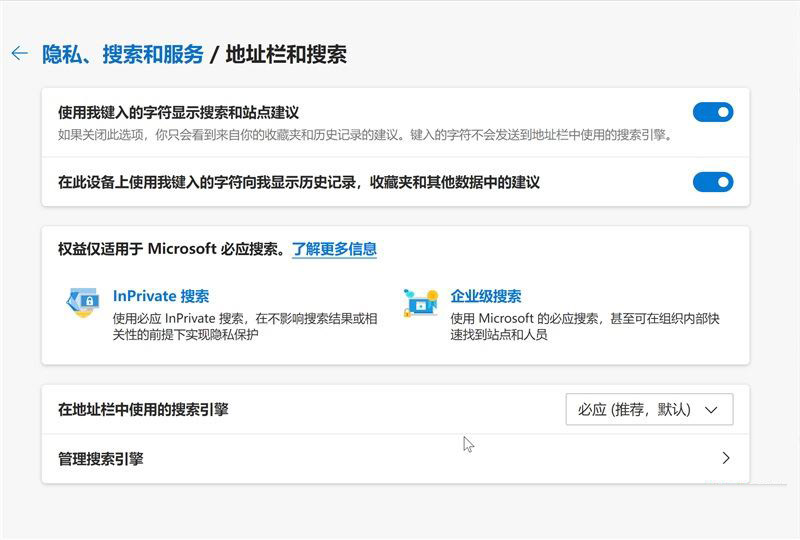
Task: Click 管理搜索引擎 row label
Action: [x=101, y=459]
